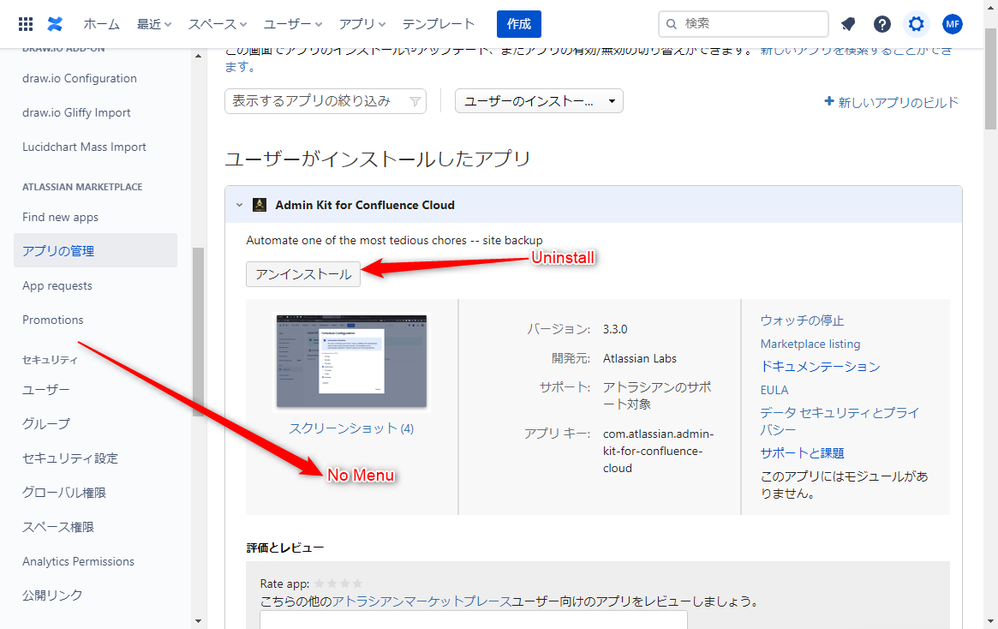The image size is (998, 629).
Task: Click sidebar scrollbar down arrow
Action: [198, 621]
